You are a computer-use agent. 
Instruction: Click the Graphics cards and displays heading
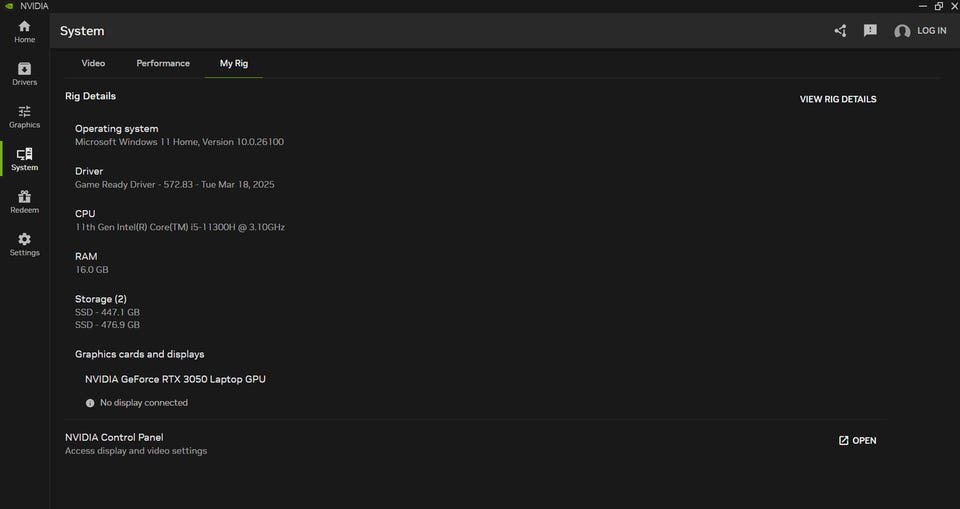(140, 354)
